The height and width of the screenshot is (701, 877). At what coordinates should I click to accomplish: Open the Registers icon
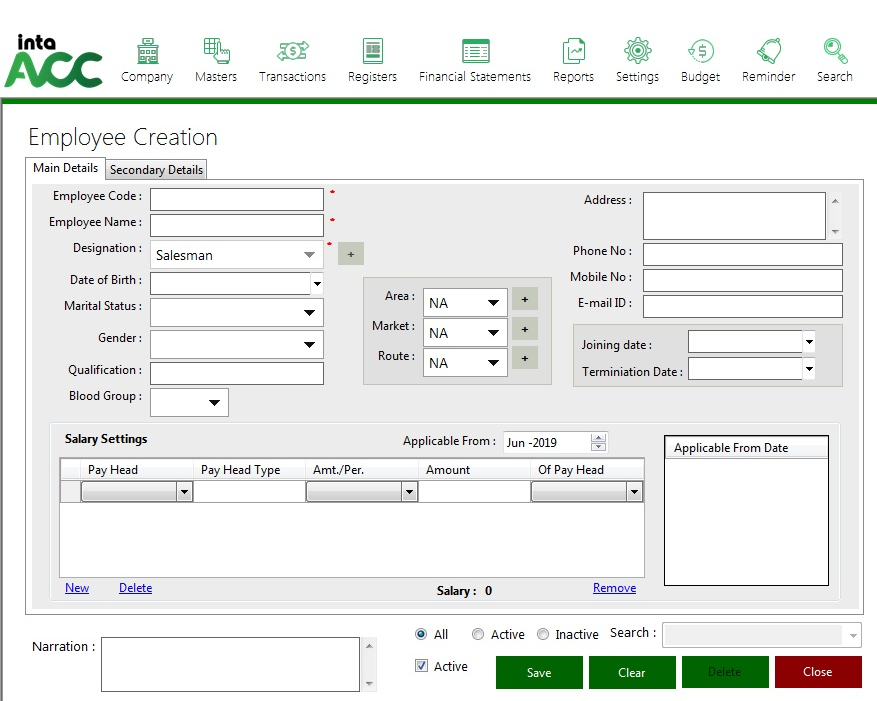point(372,60)
